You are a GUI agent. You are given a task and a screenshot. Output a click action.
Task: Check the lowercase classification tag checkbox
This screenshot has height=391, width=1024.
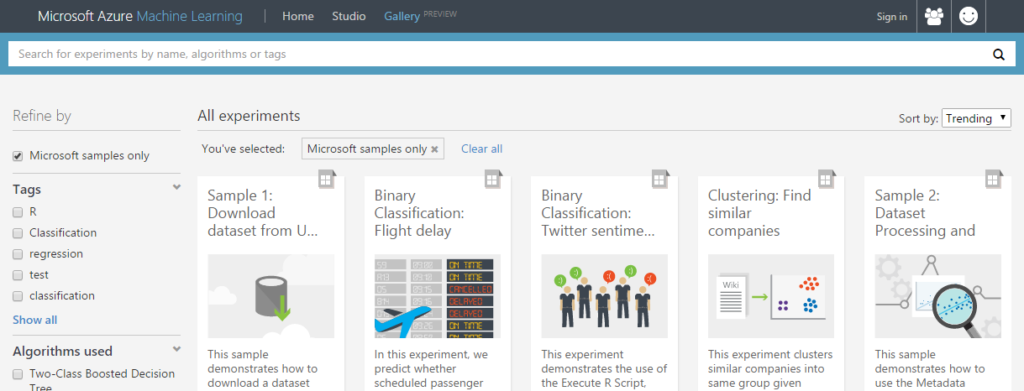click(18, 296)
